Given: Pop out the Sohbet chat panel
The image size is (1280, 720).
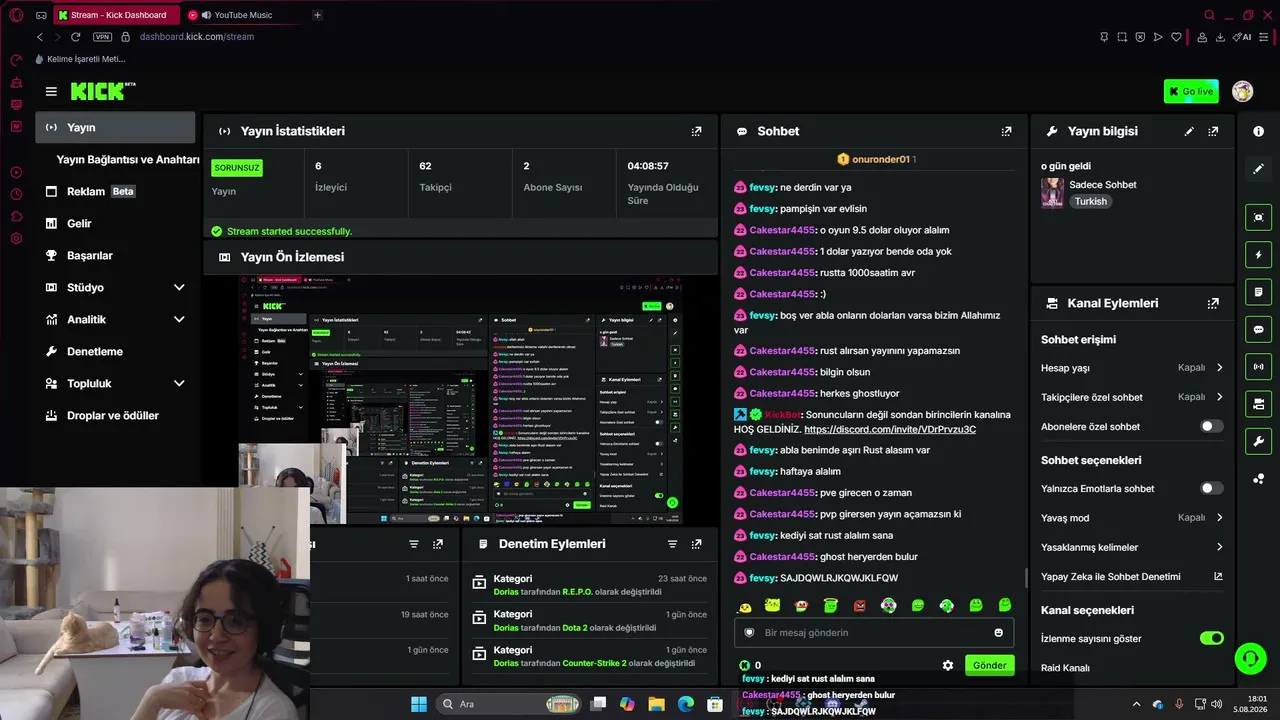Looking at the screenshot, I should click(1007, 131).
